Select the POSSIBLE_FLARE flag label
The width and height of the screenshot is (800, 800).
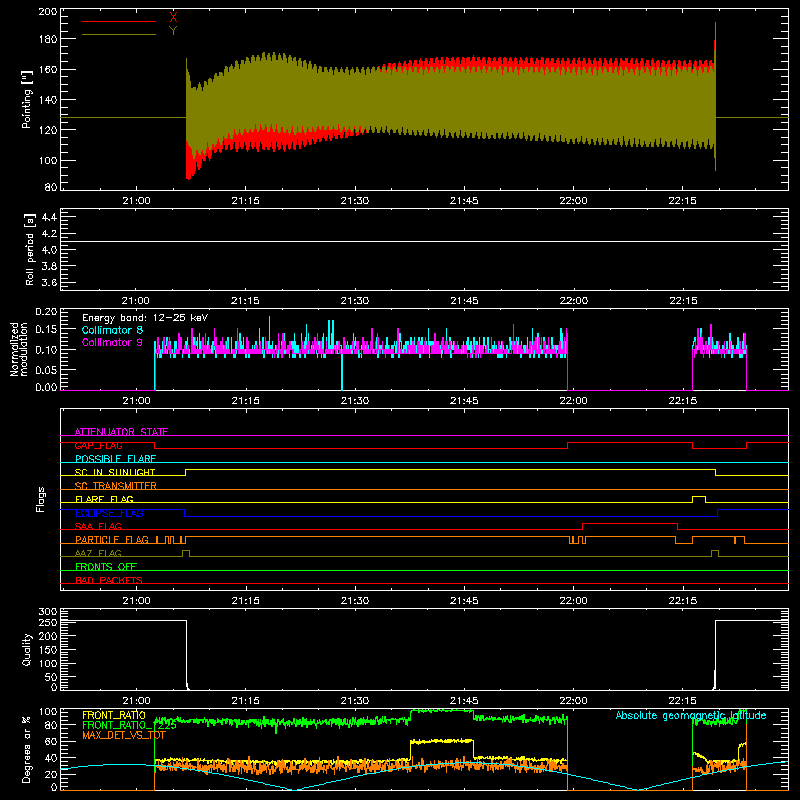click(x=115, y=459)
